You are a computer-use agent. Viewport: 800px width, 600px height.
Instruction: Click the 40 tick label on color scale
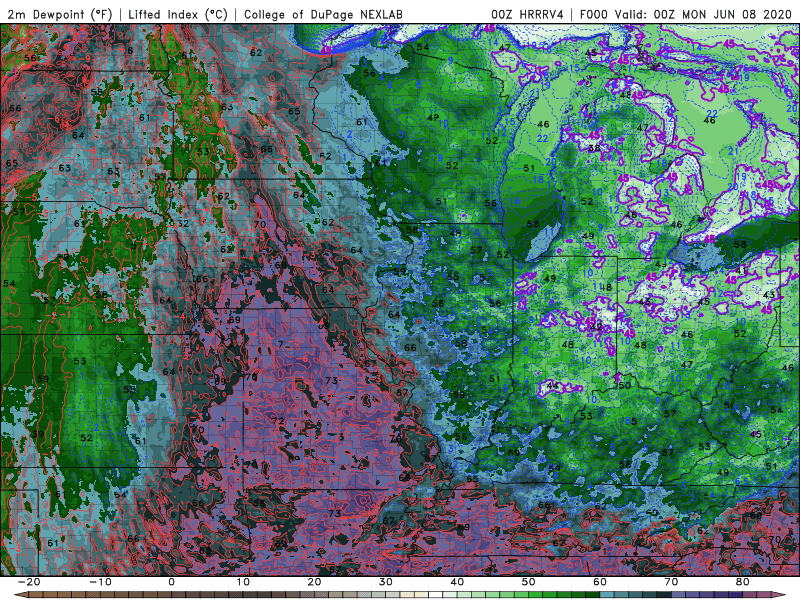coord(457,582)
